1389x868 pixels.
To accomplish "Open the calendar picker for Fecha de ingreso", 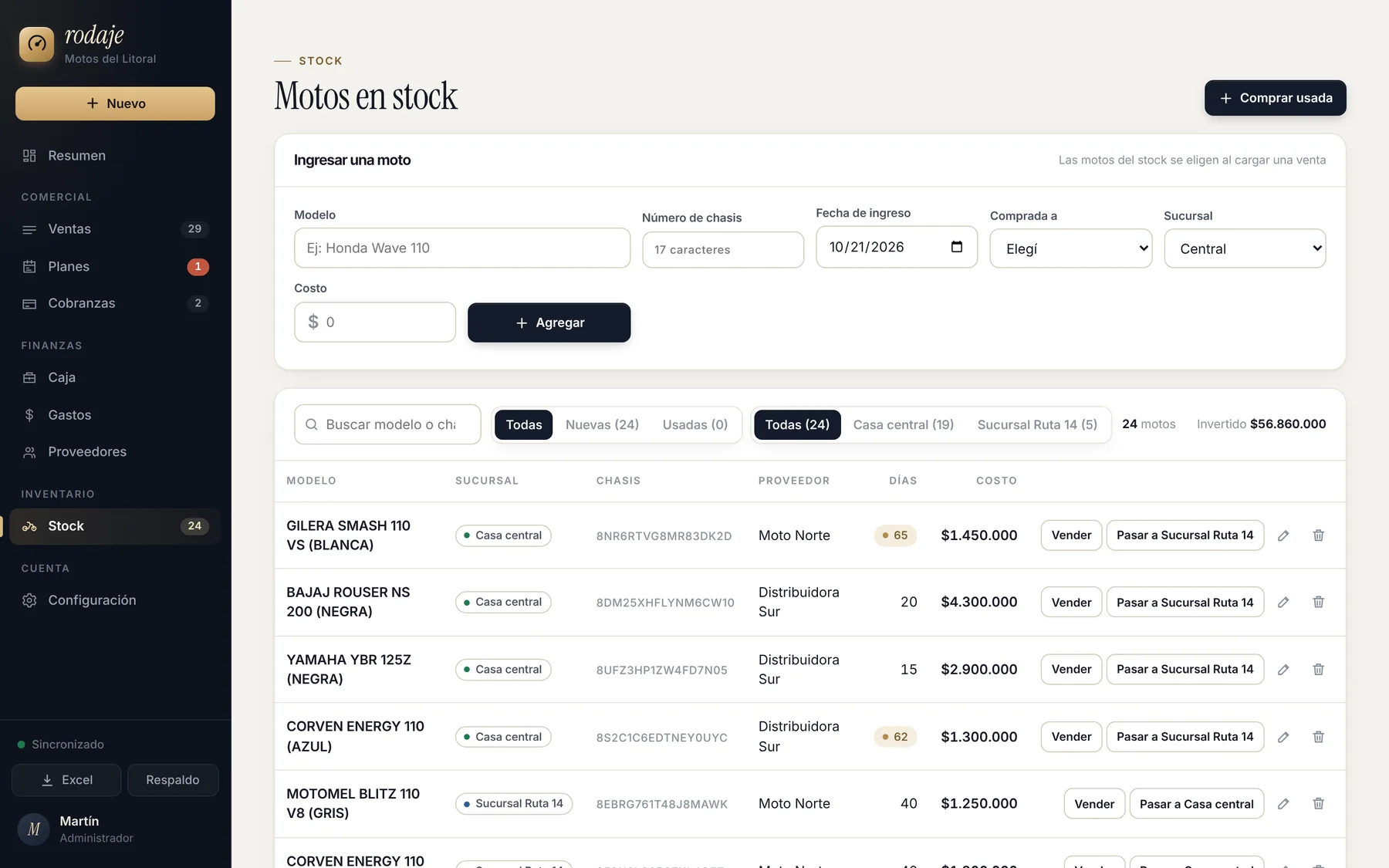I will (x=957, y=247).
